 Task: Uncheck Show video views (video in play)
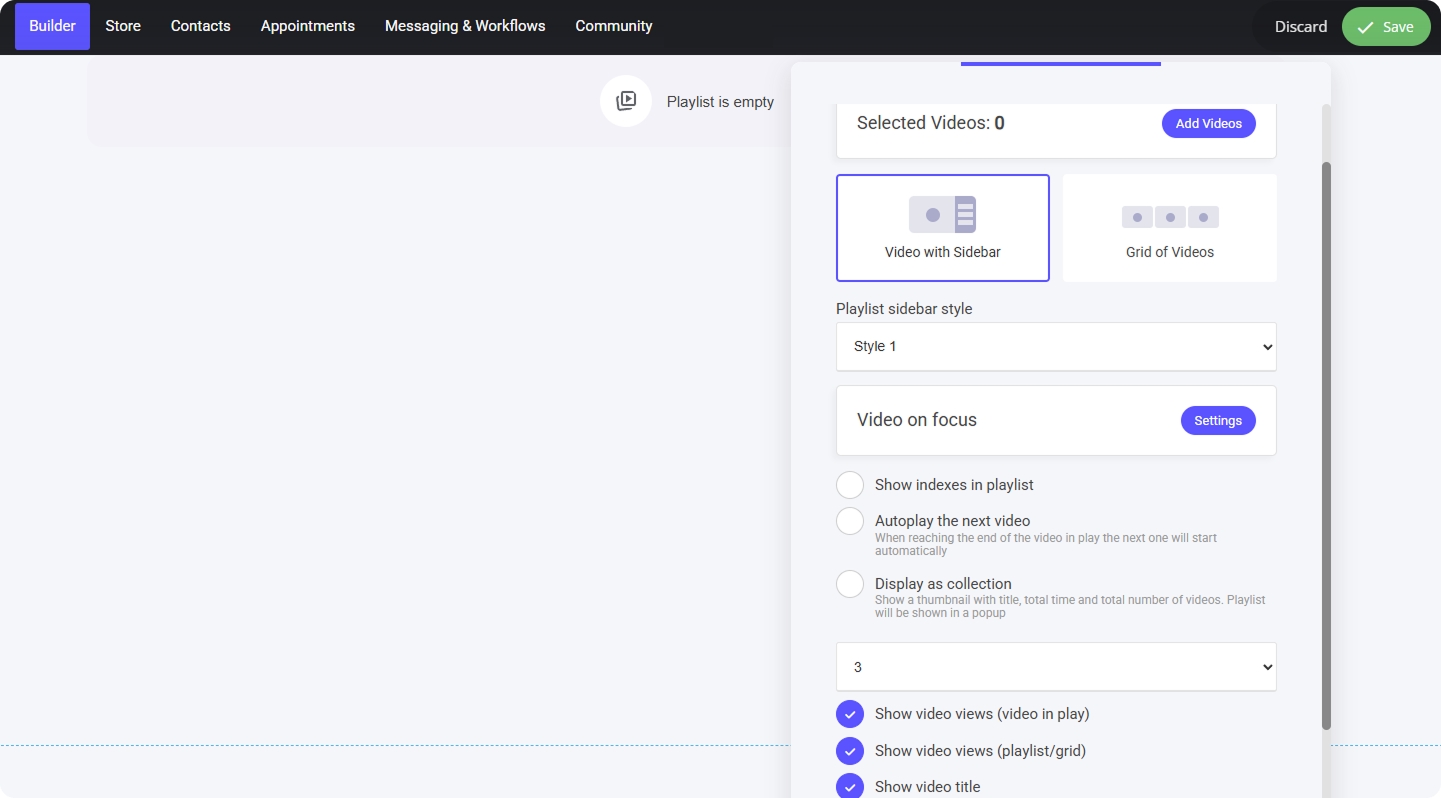tap(850, 714)
